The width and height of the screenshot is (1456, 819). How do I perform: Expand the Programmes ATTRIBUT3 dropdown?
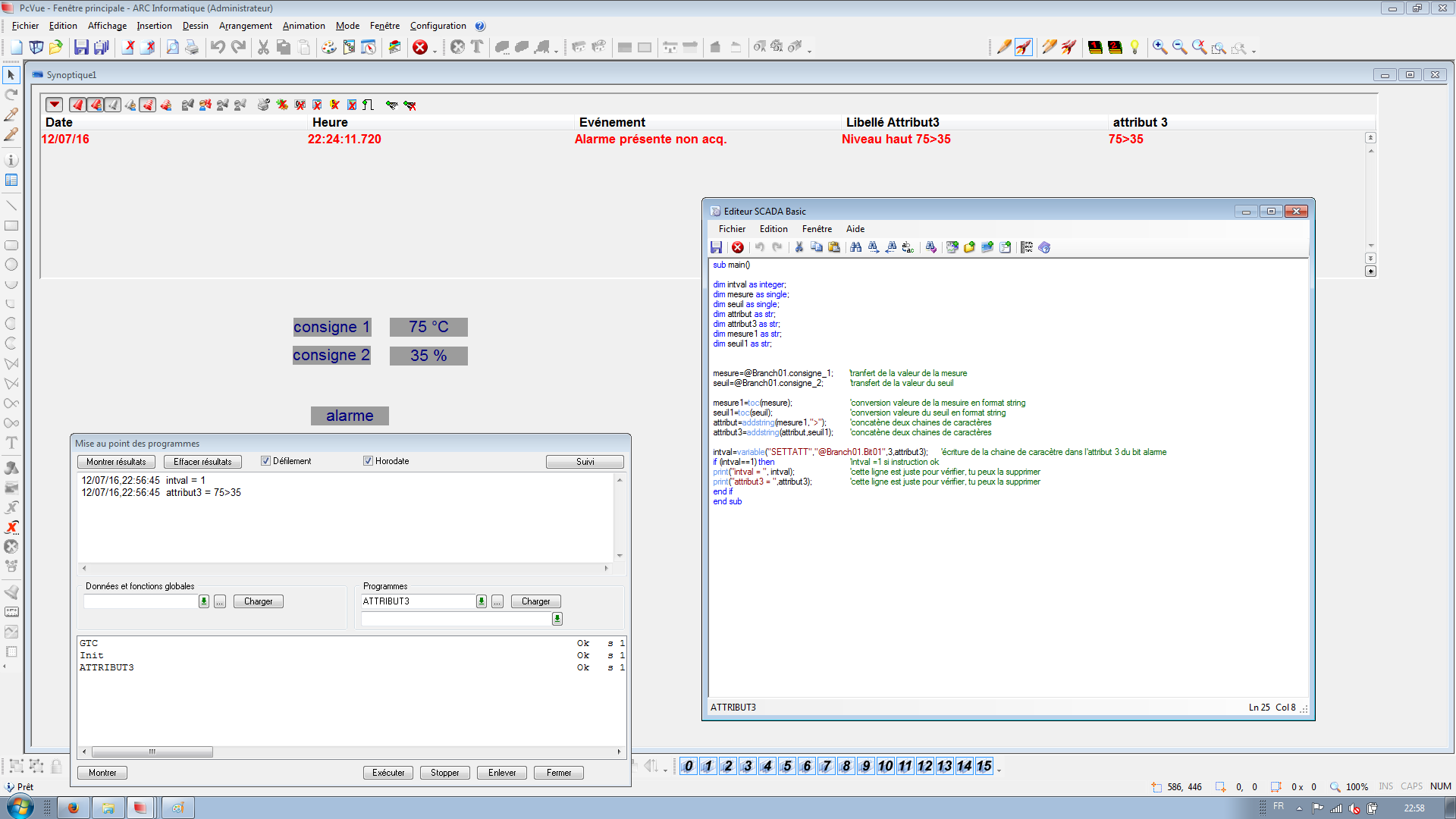pyautogui.click(x=481, y=601)
